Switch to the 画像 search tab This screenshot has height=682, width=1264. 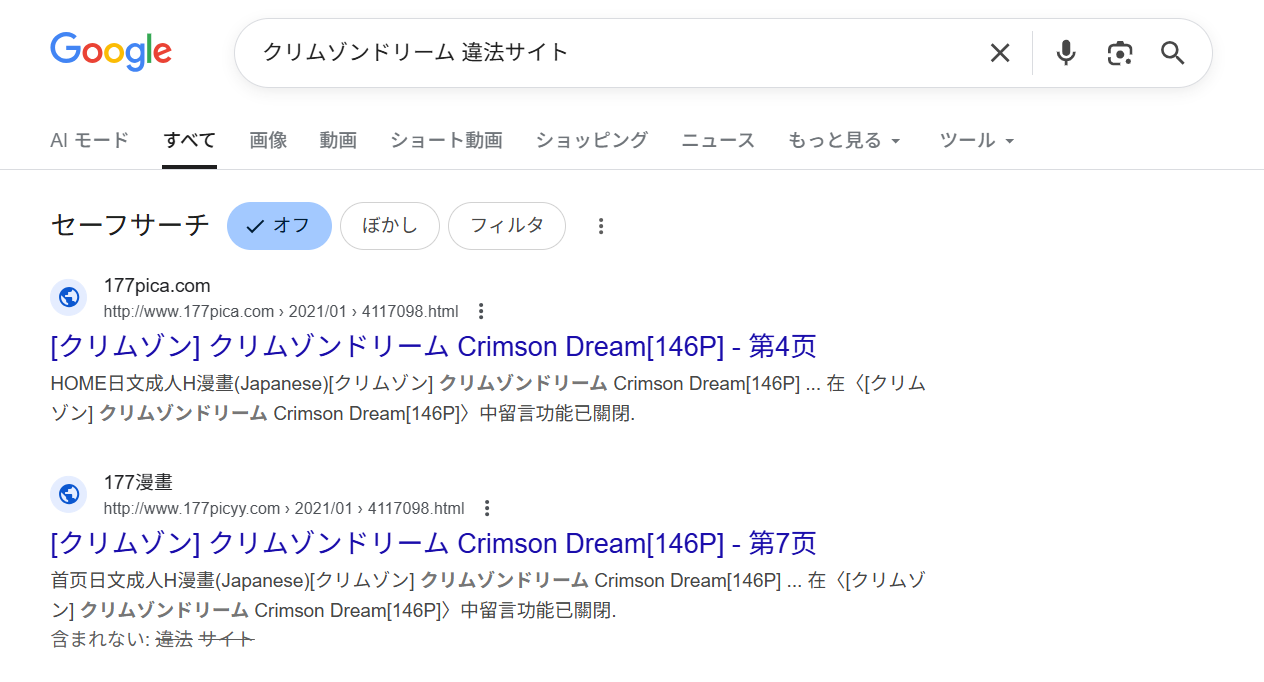point(268,140)
